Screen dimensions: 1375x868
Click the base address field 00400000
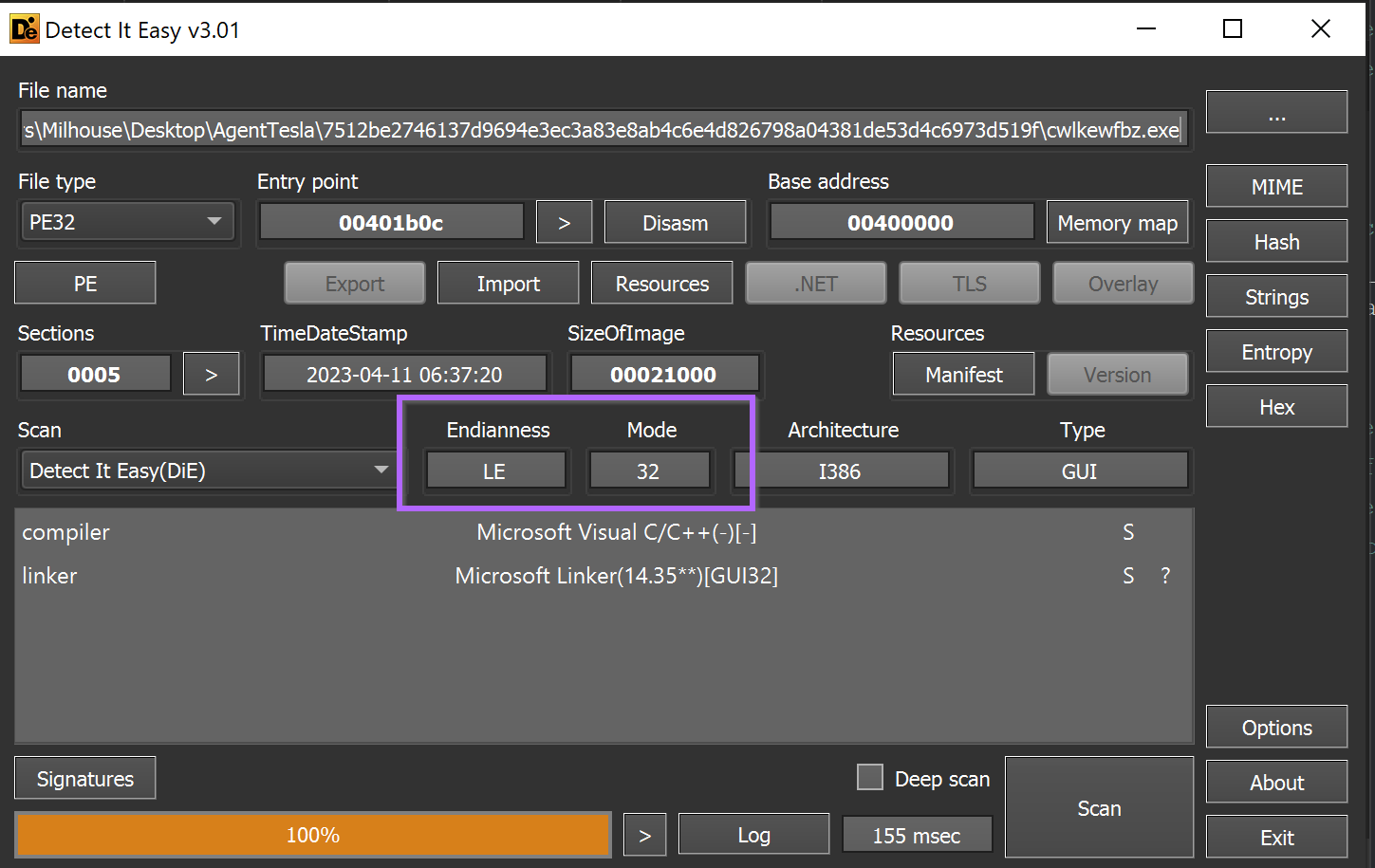click(901, 222)
